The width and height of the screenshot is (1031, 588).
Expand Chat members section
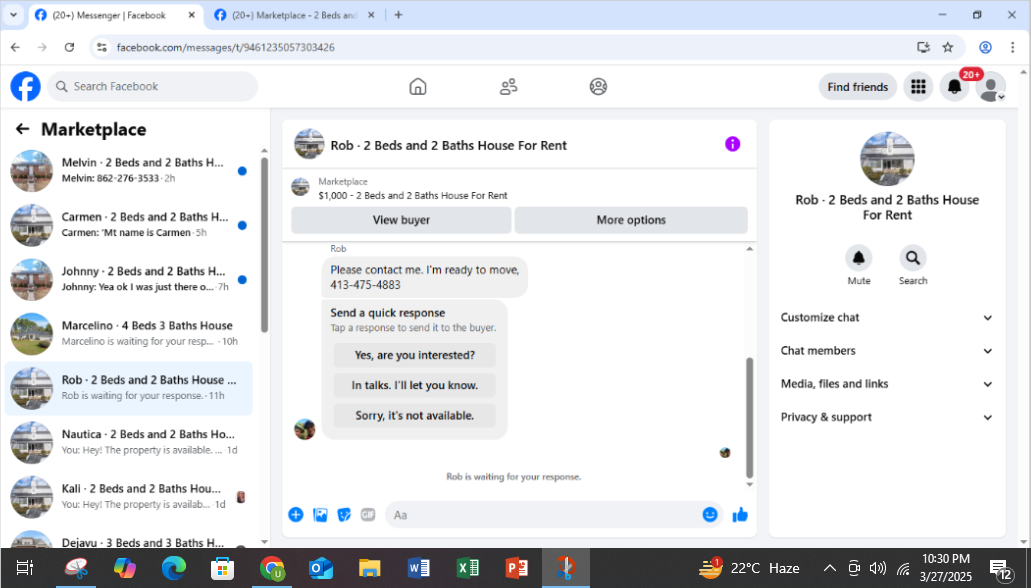pyautogui.click(x=886, y=351)
